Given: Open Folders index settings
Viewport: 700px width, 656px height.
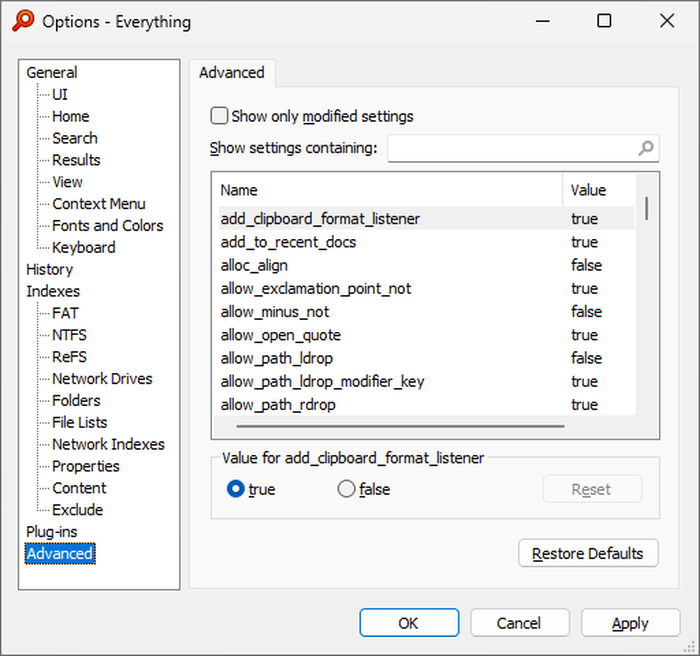Looking at the screenshot, I should click(76, 401).
